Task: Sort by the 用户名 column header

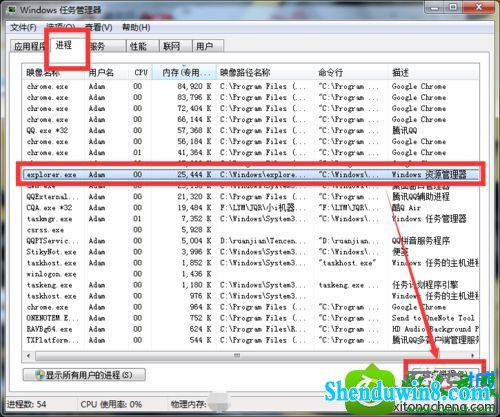Action: (x=107, y=72)
